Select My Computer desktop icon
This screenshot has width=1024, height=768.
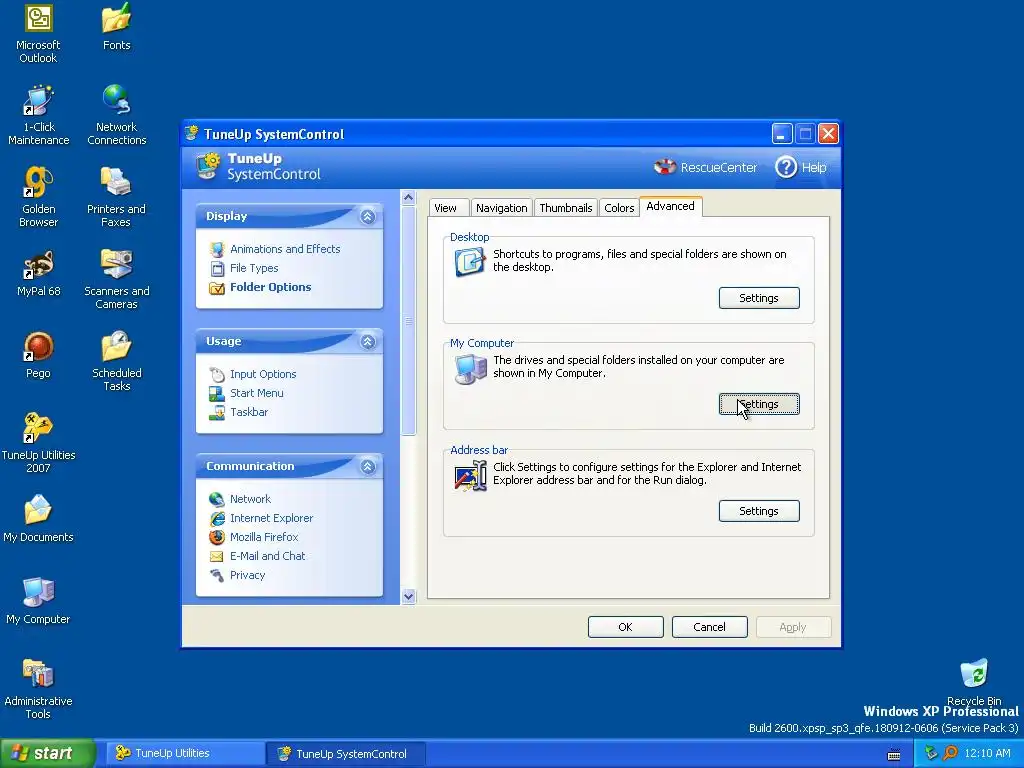click(x=38, y=601)
